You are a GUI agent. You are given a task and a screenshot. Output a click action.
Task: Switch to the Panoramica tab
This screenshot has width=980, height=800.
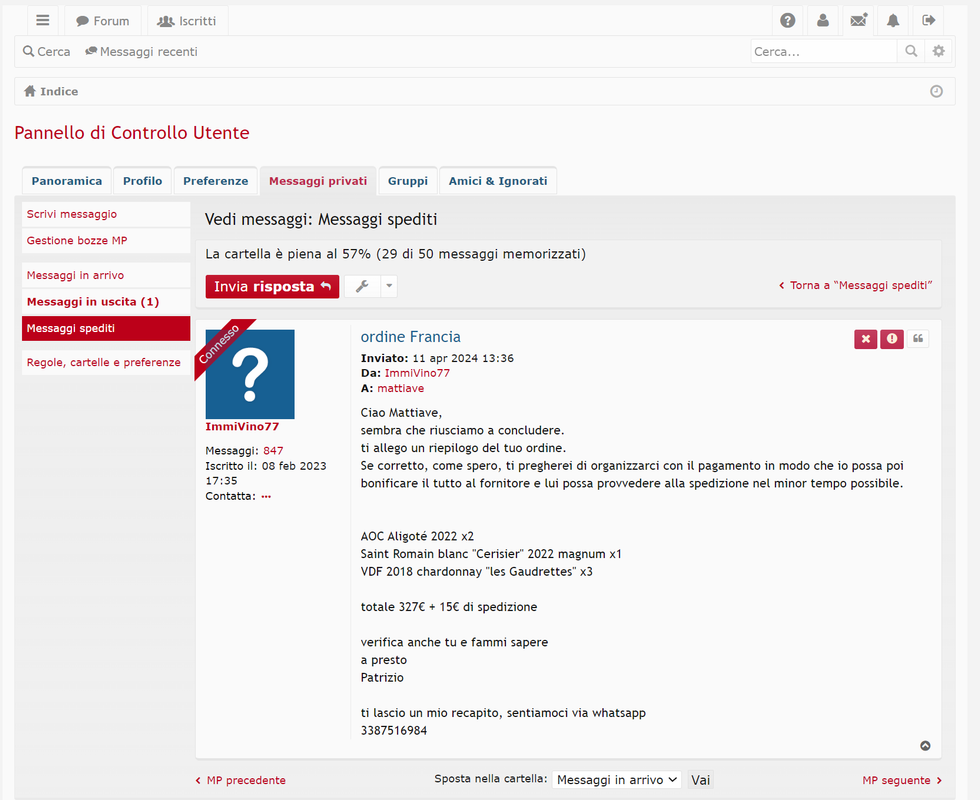pyautogui.click(x=67, y=181)
